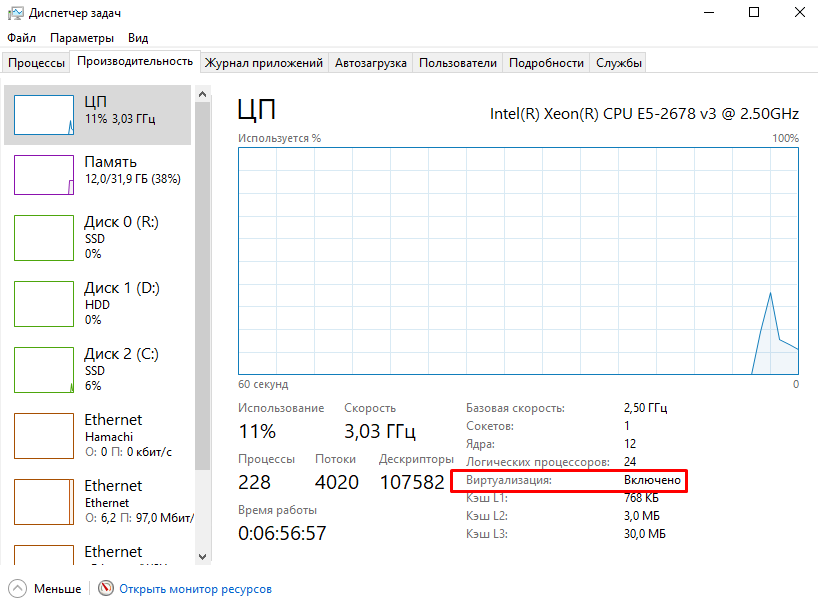Click the ЦП 11% 3,03 ГГц label
818x610 pixels.
120,110
